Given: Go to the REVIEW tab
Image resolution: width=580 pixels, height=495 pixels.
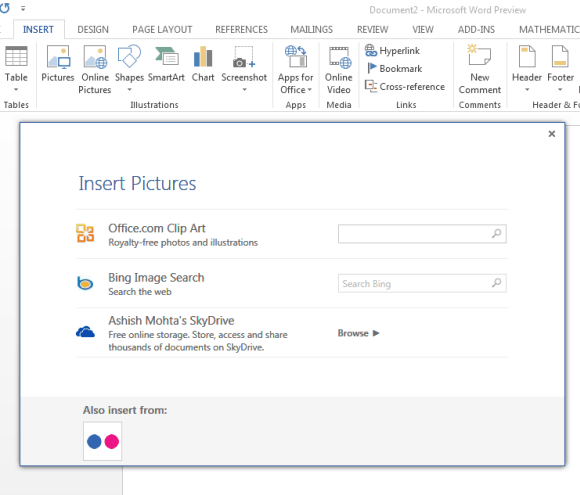Looking at the screenshot, I should coord(372,30).
